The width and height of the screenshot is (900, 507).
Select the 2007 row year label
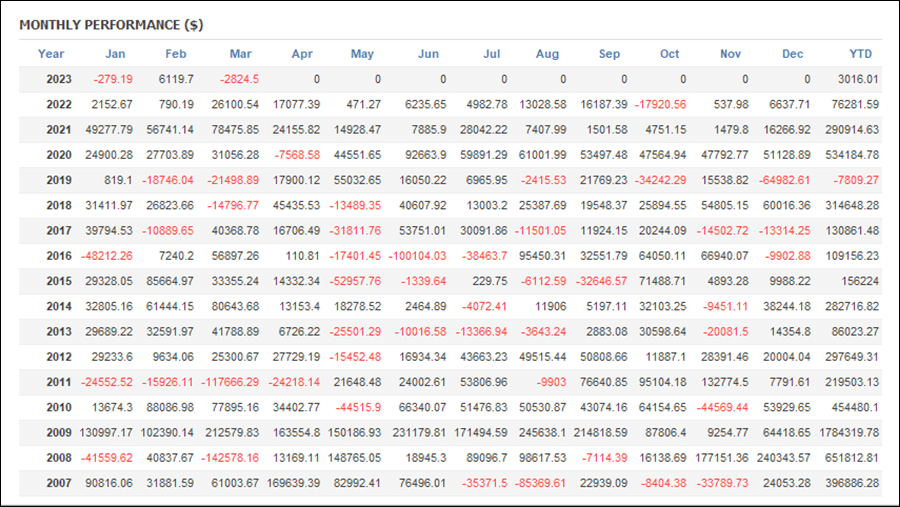(59, 483)
